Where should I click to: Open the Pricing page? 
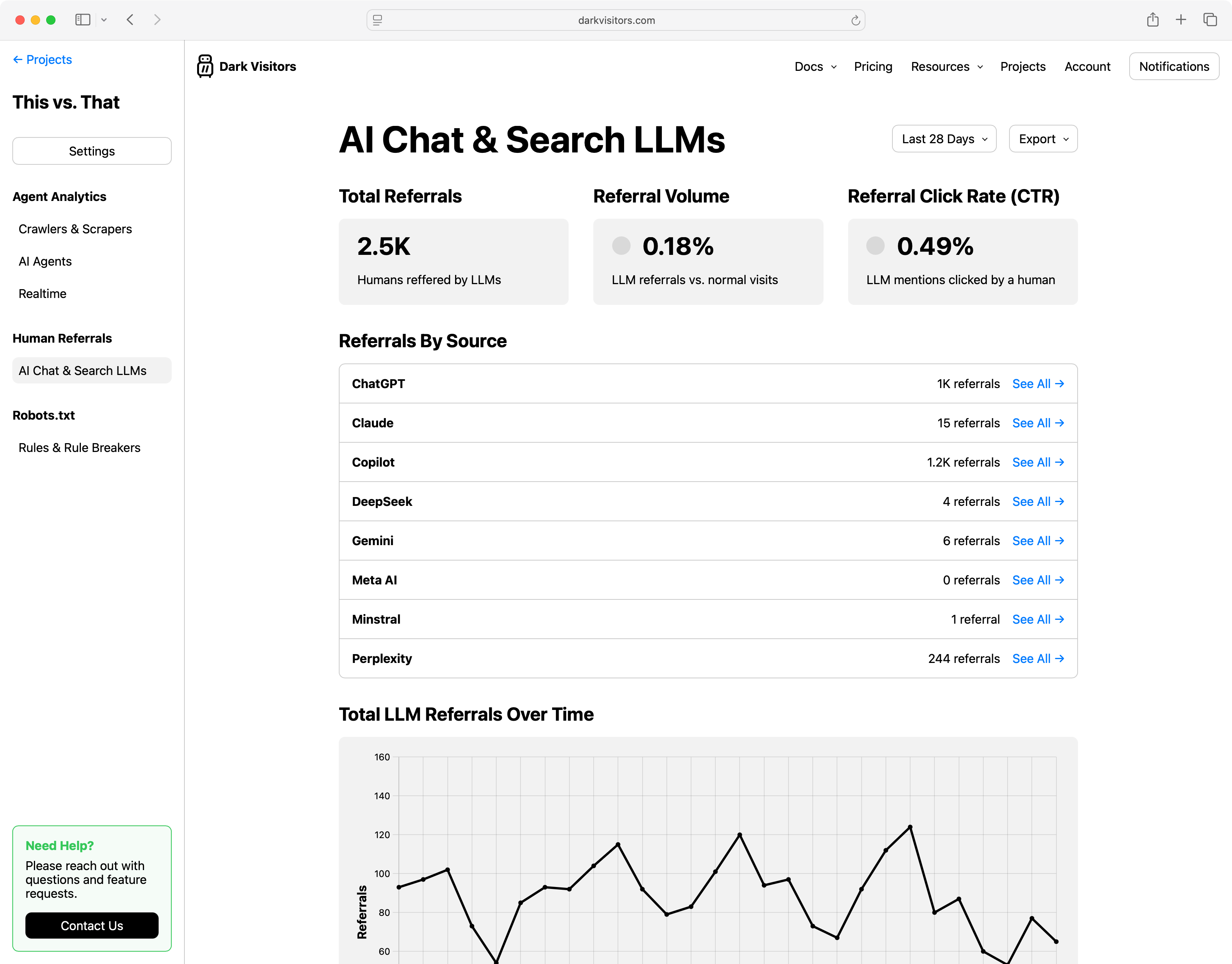click(x=872, y=67)
